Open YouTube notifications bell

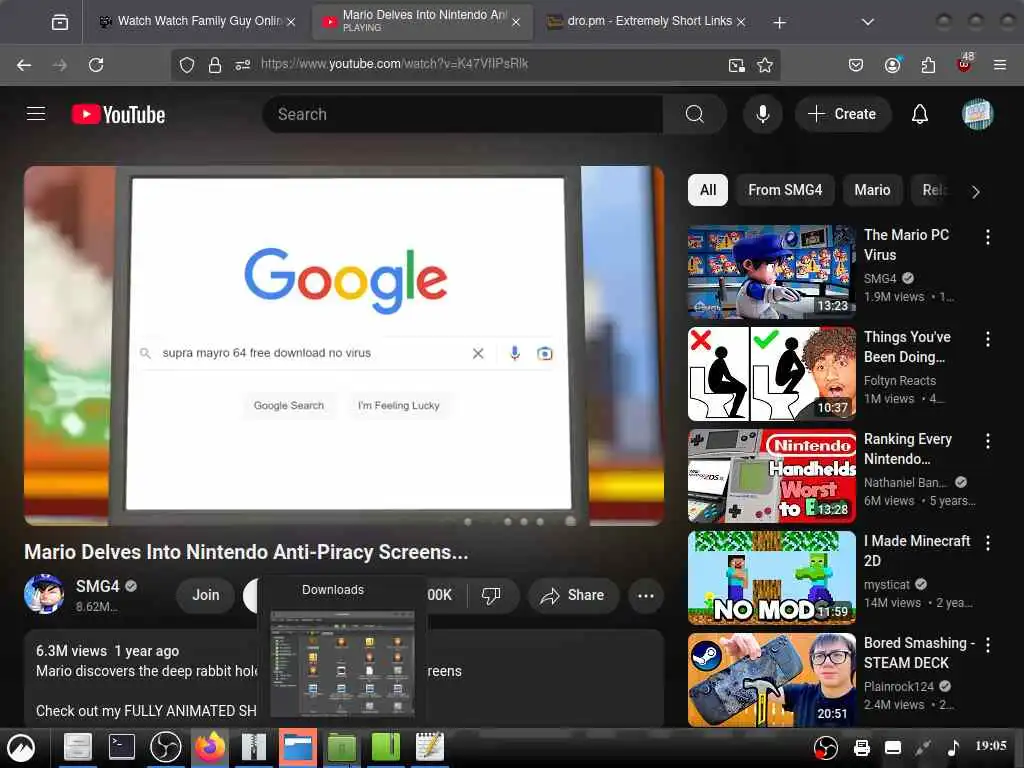pos(920,114)
